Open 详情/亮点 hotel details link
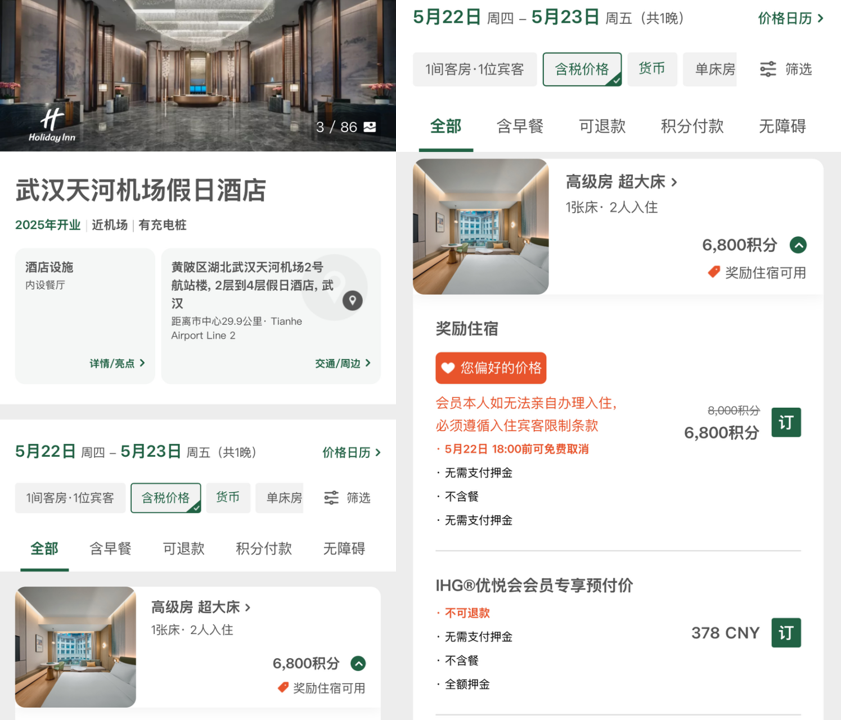The image size is (841, 720). coord(117,363)
